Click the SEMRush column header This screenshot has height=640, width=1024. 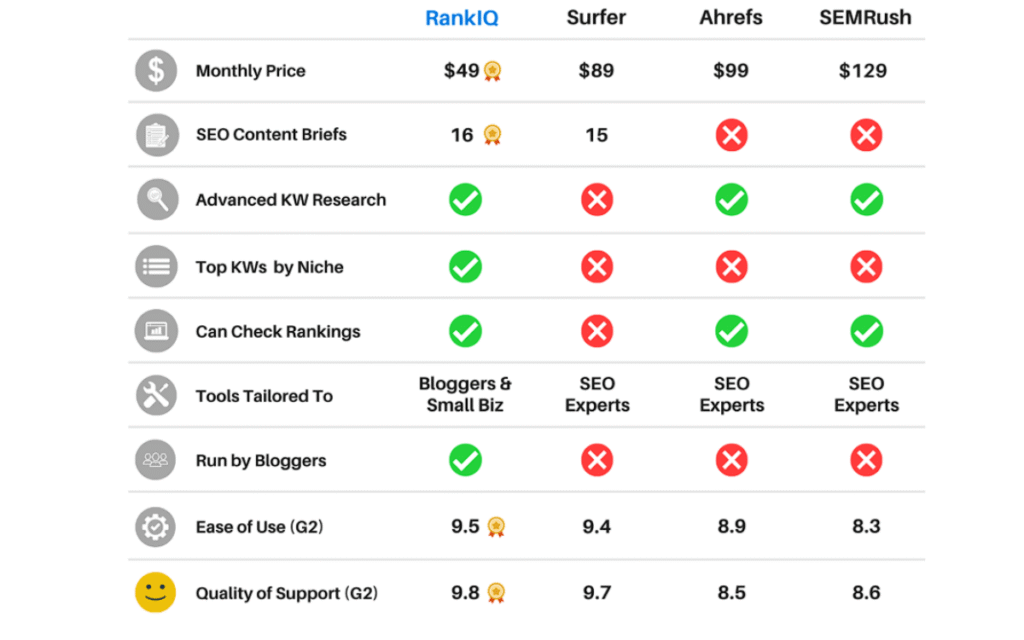coord(865,18)
